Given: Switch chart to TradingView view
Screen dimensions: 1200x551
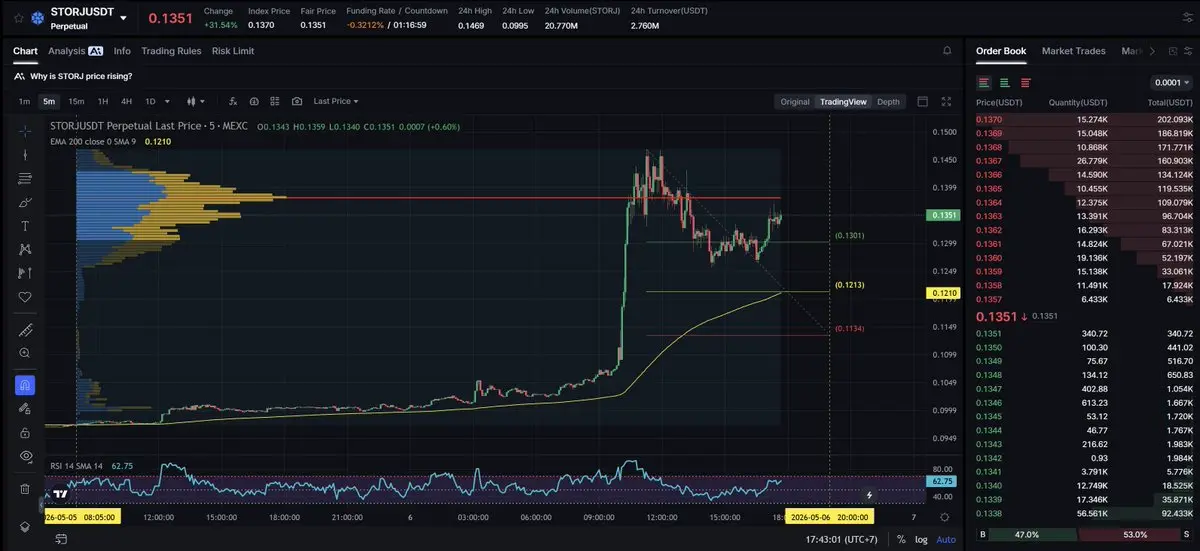Looking at the screenshot, I should click(x=844, y=101).
